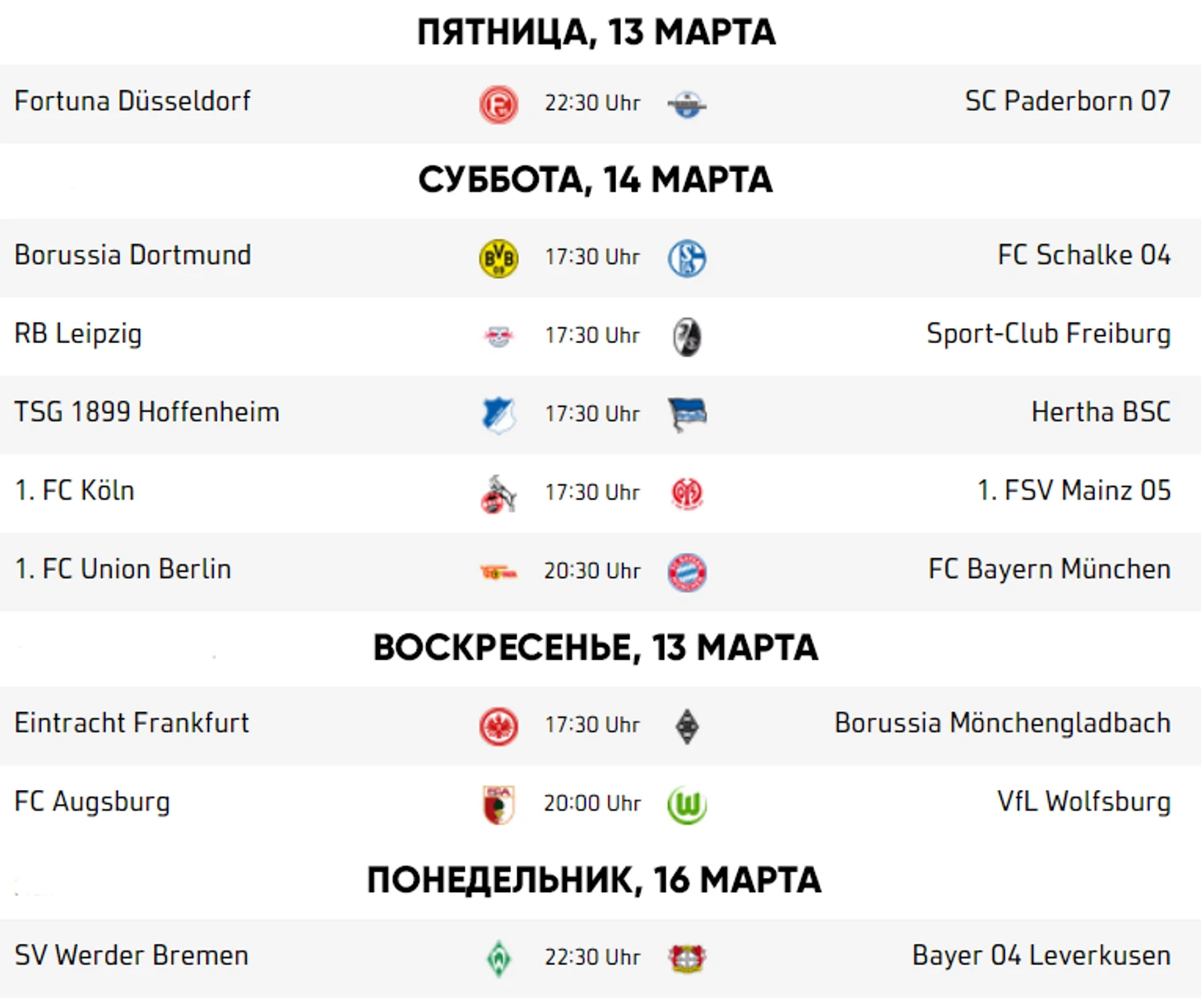This screenshot has width=1201, height=1008.
Task: Select the SV Werder Bremen diamond crest
Action: [x=498, y=959]
